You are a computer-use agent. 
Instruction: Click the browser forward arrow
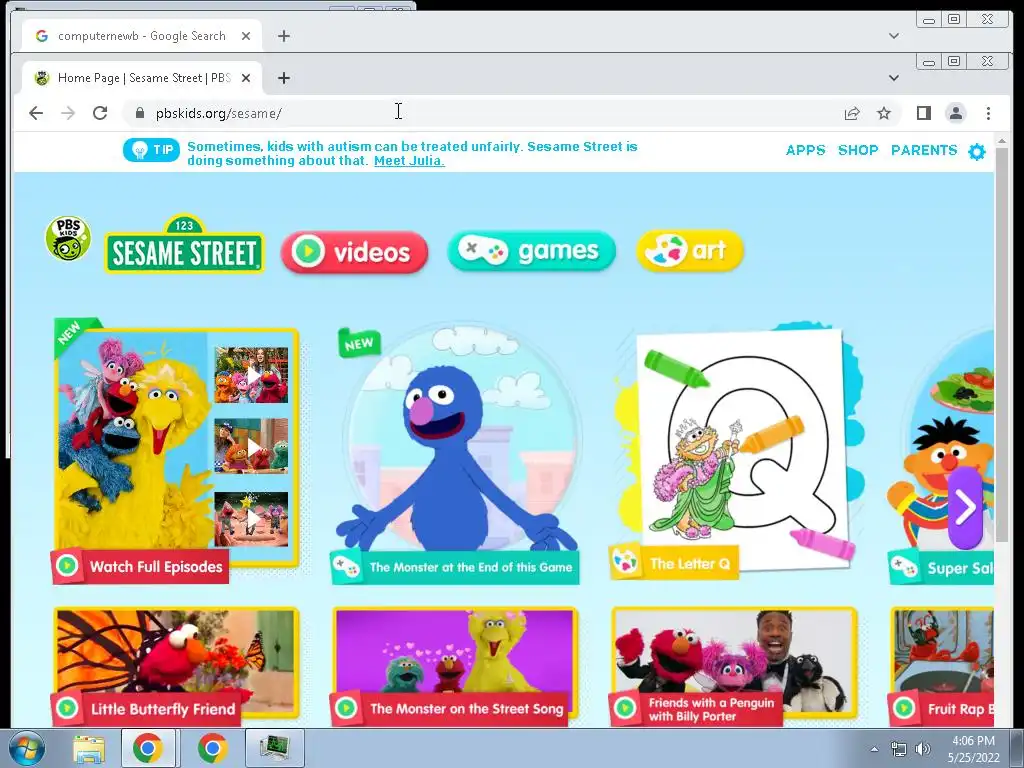pyautogui.click(x=68, y=113)
